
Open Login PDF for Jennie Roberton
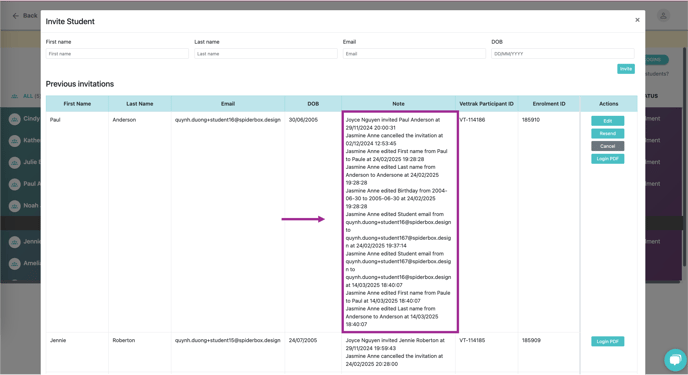(x=607, y=341)
